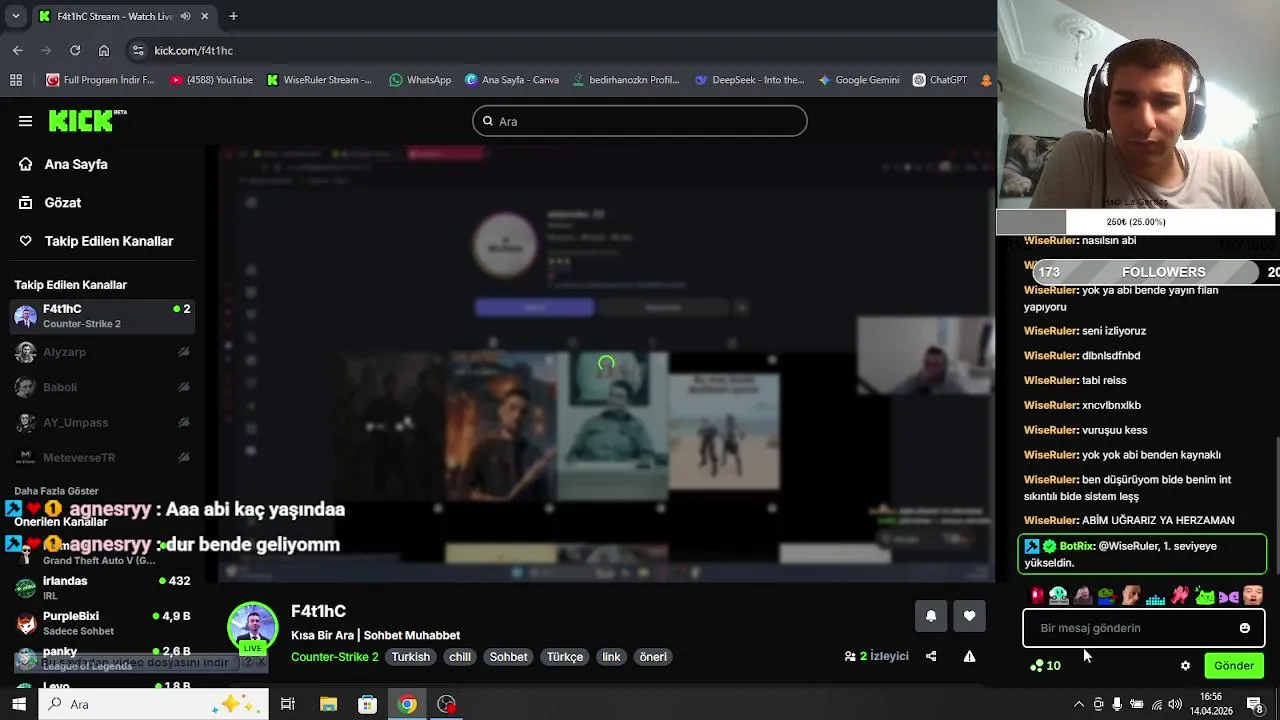Open Takip Edilen Kanallar in the sidebar menu

pos(96,241)
